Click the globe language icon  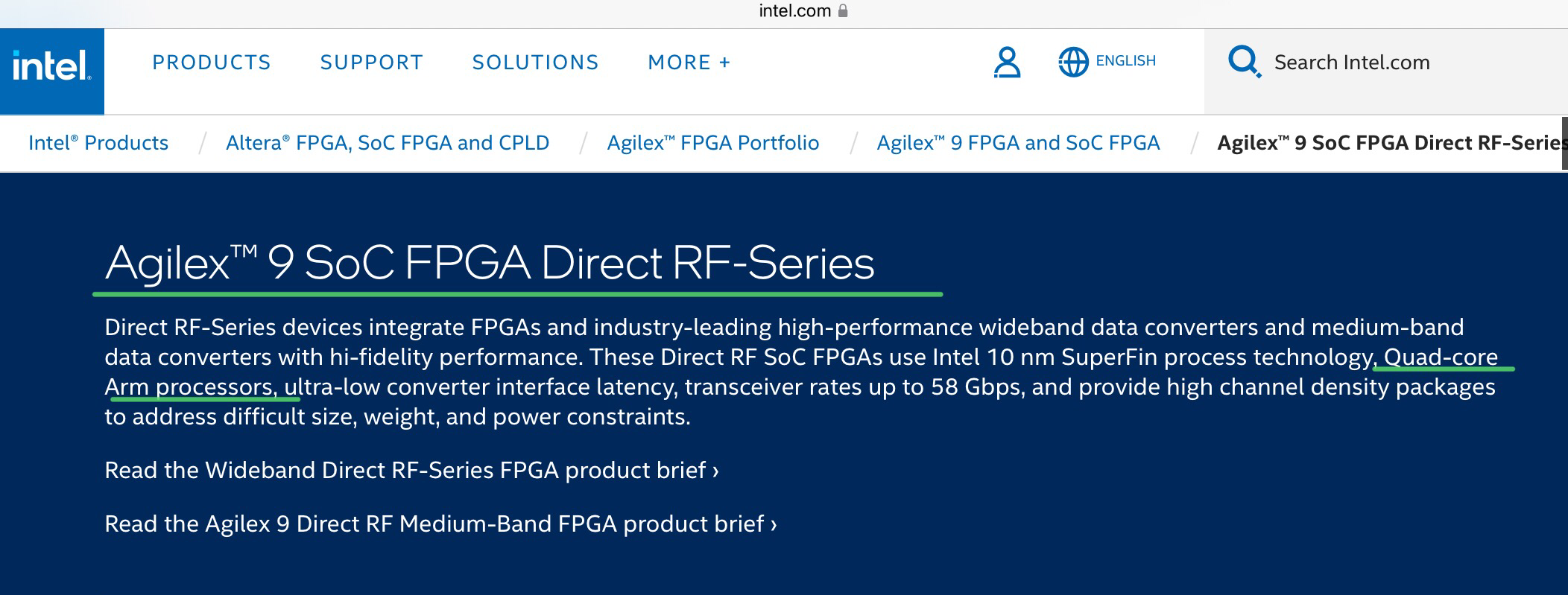(1073, 63)
